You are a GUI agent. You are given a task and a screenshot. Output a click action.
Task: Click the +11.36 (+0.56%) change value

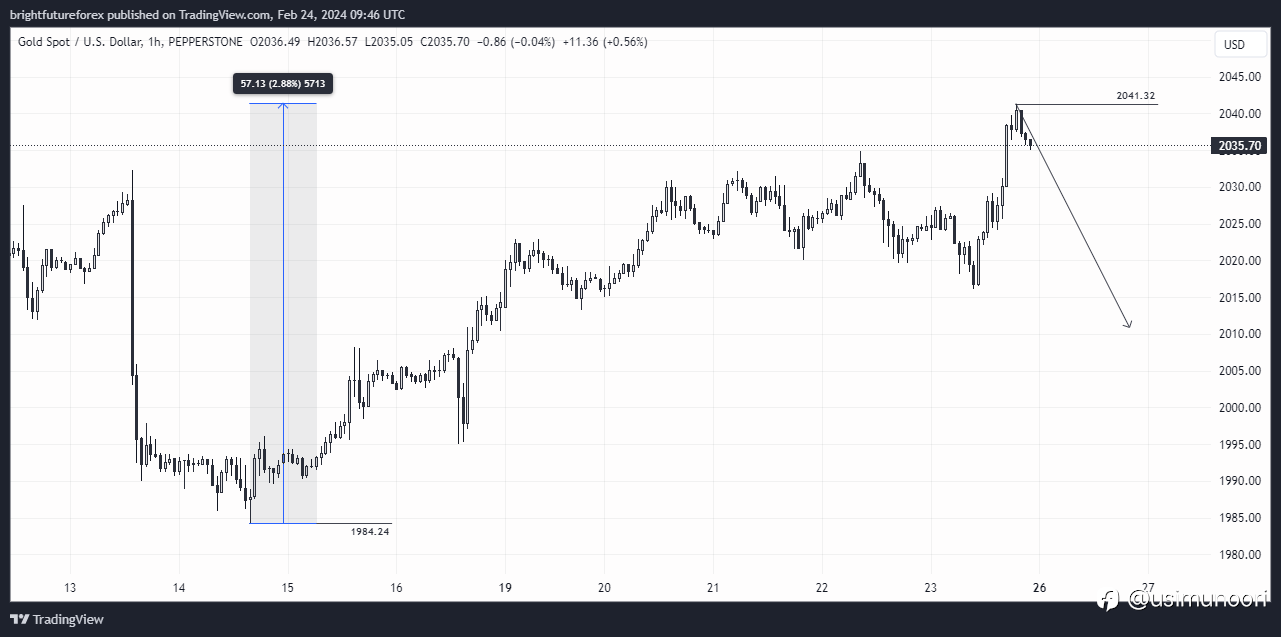605,42
